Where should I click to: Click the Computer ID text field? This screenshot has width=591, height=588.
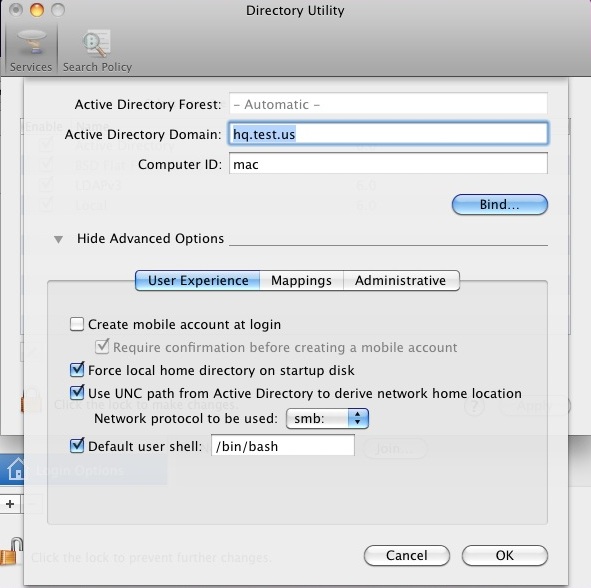pos(388,164)
